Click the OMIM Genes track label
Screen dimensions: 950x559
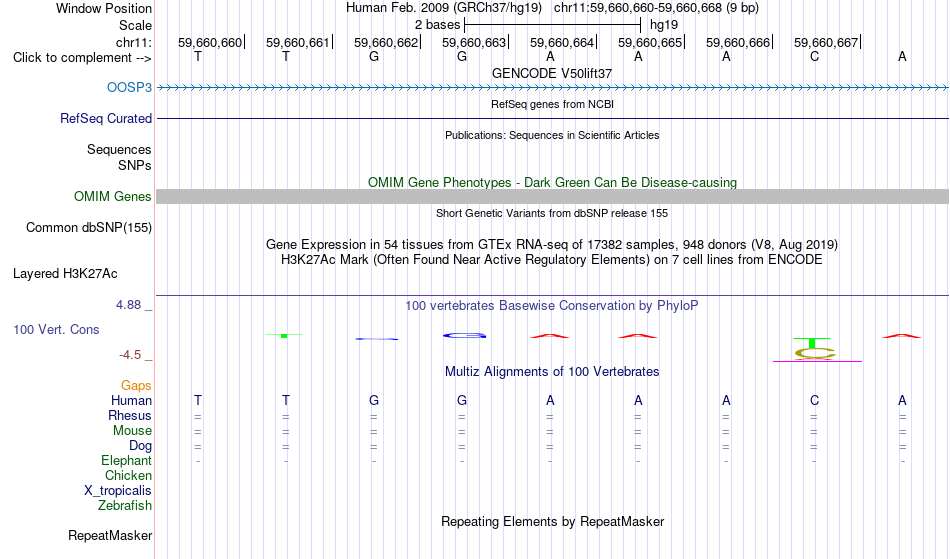pos(113,196)
